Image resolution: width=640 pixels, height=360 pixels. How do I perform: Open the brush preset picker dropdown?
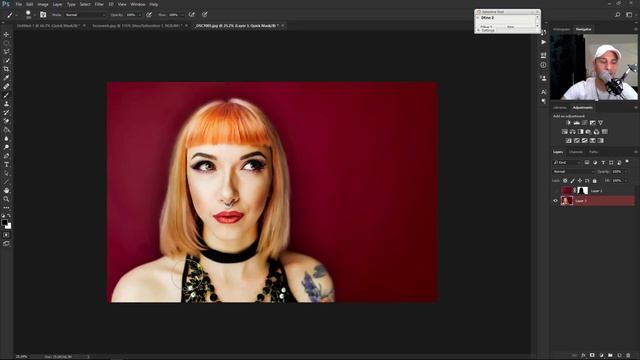click(35, 15)
